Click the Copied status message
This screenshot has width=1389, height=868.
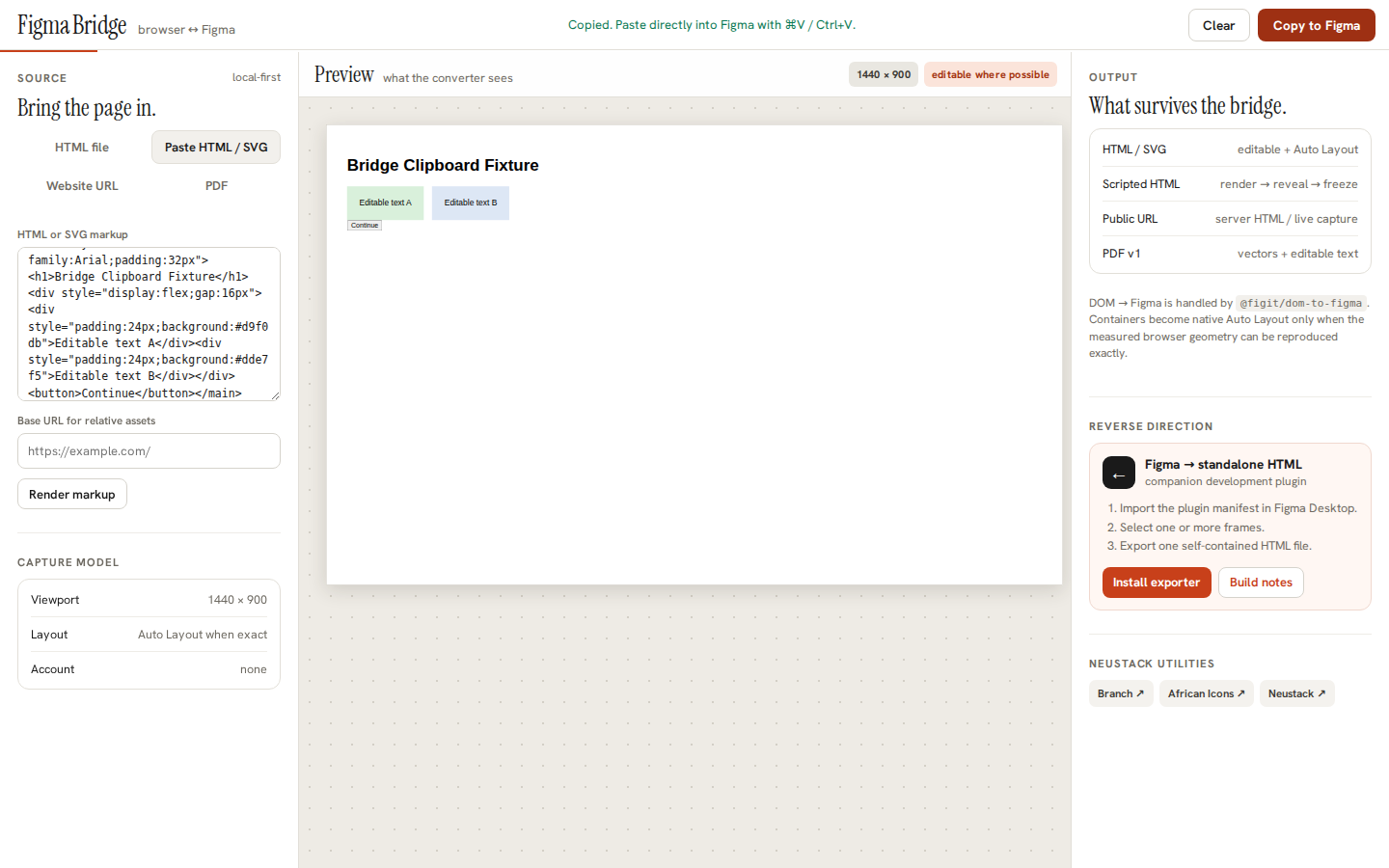click(712, 25)
